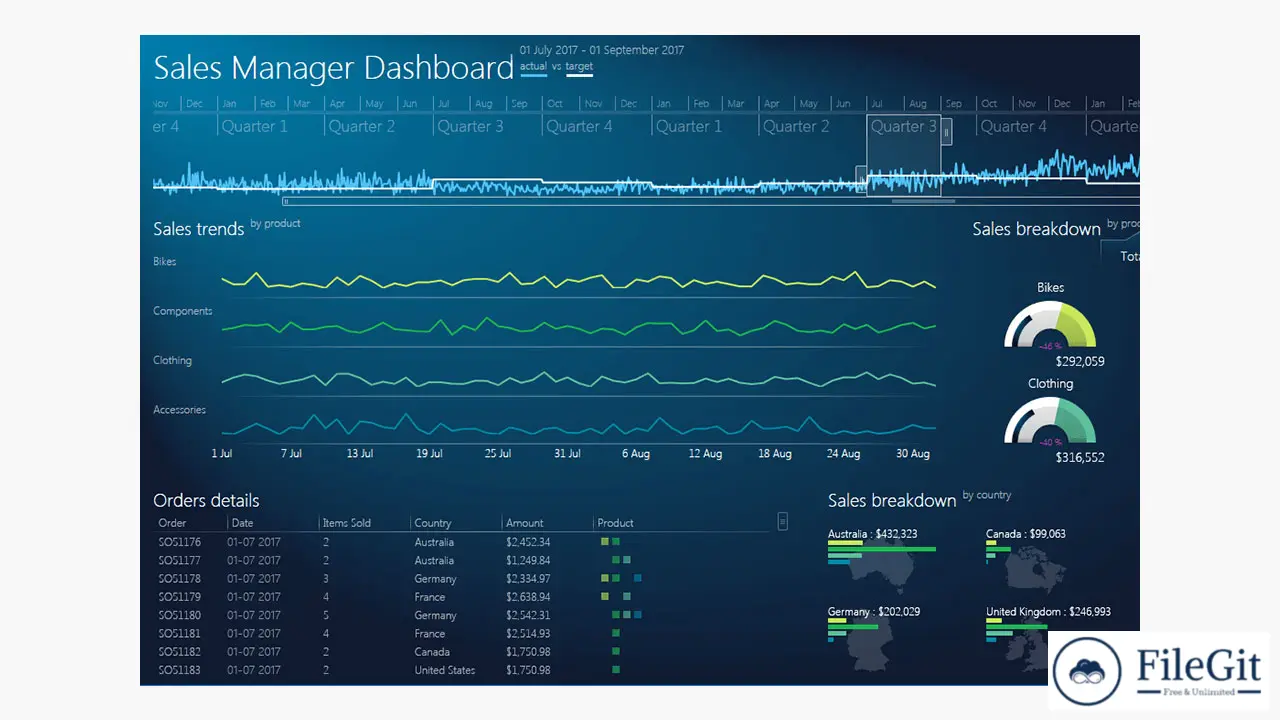1280x720 pixels.
Task: Click the 'target' legend item
Action: tap(579, 67)
